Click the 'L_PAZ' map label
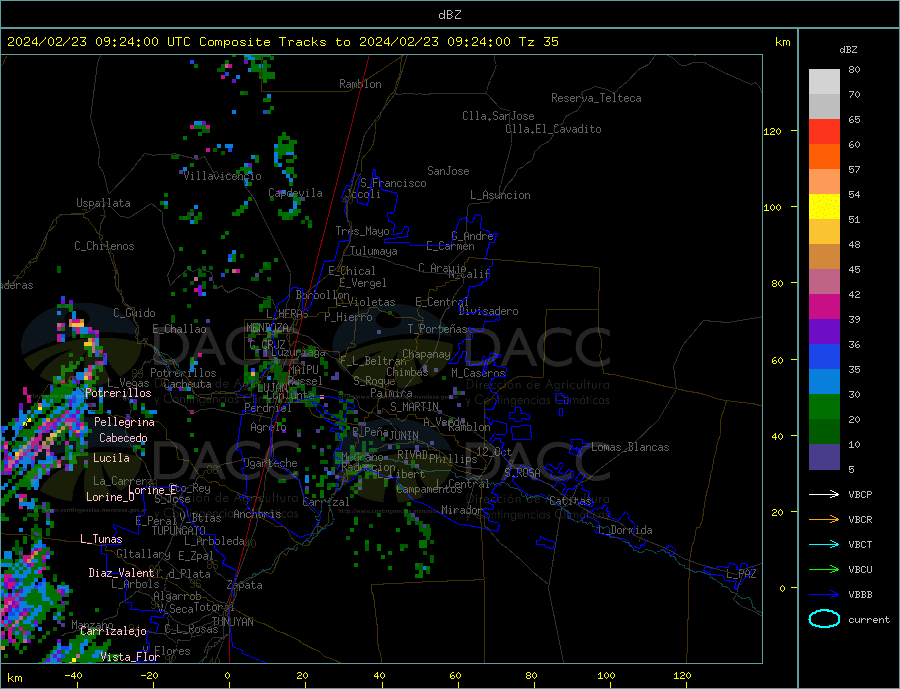This screenshot has height=689, width=900. pyautogui.click(x=741, y=574)
